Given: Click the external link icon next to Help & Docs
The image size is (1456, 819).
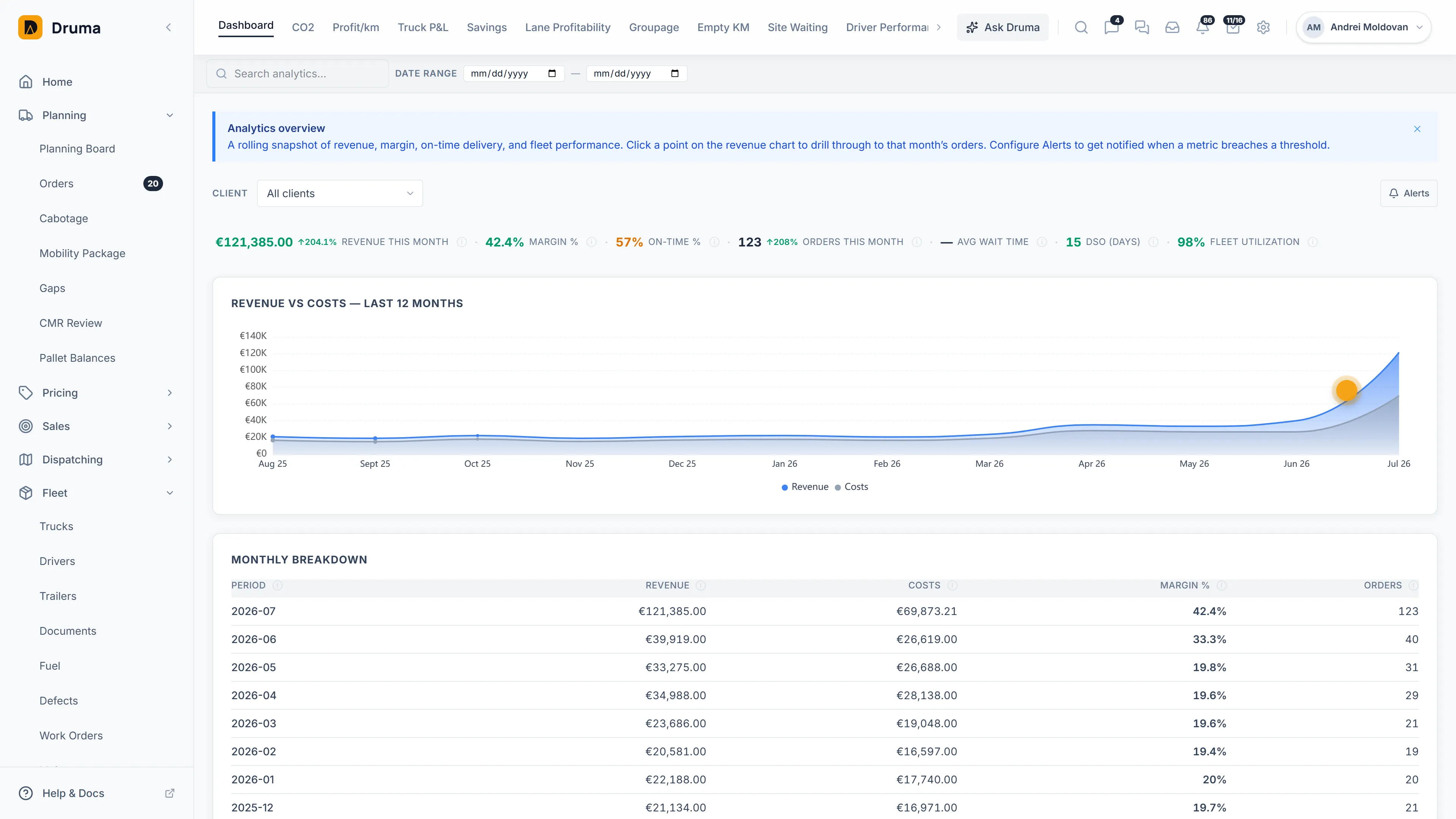Looking at the screenshot, I should (x=169, y=793).
